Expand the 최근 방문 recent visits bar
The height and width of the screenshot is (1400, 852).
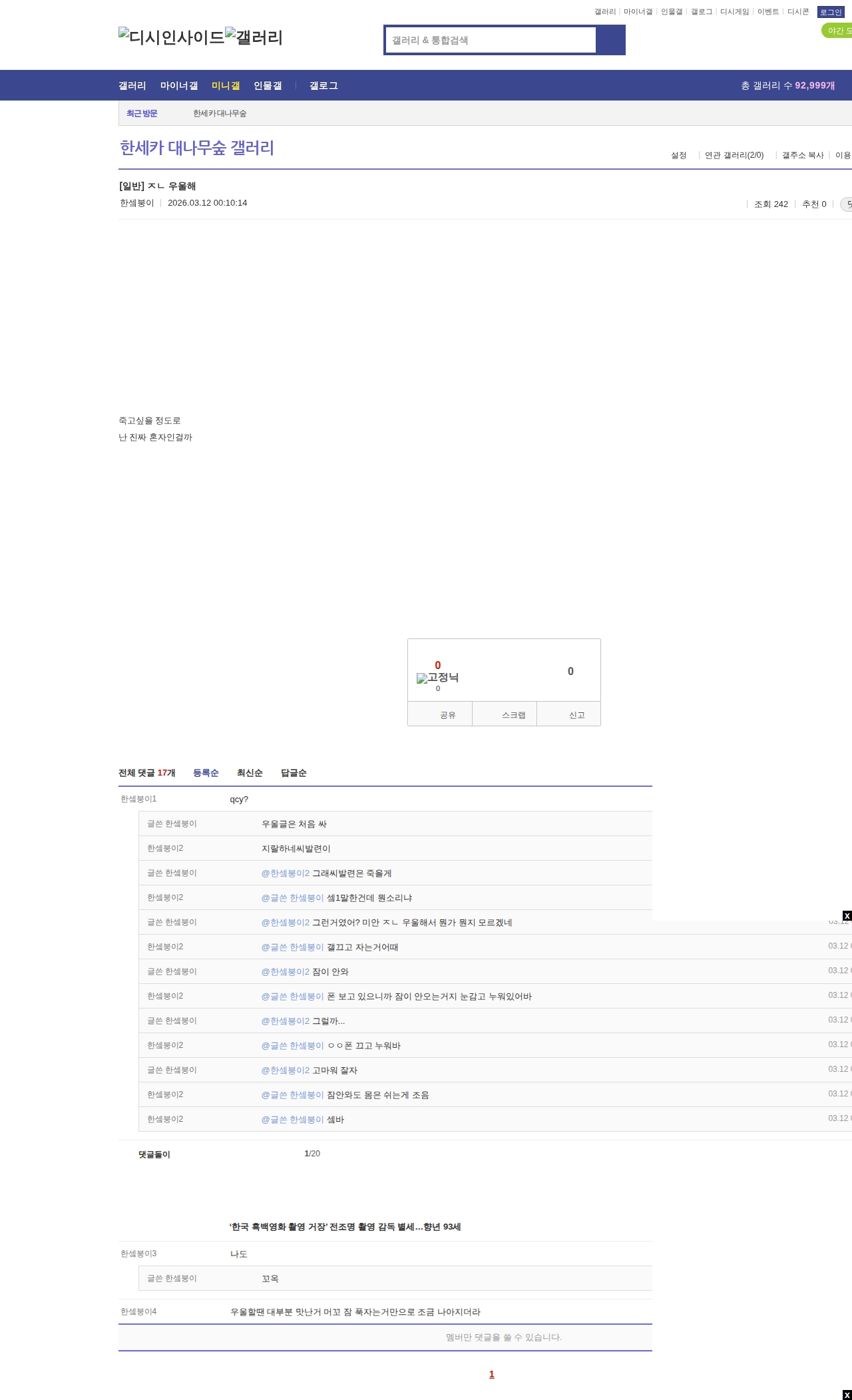point(142,114)
